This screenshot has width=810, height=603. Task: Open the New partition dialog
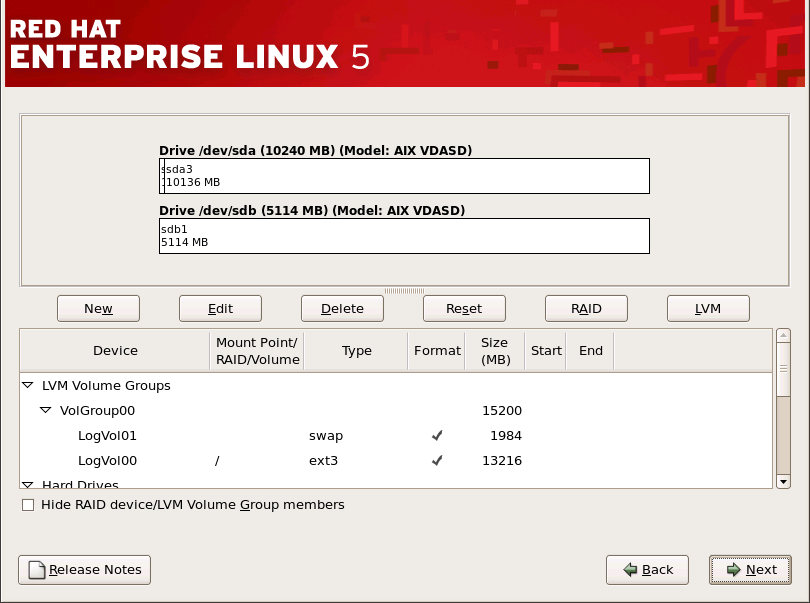[x=98, y=308]
